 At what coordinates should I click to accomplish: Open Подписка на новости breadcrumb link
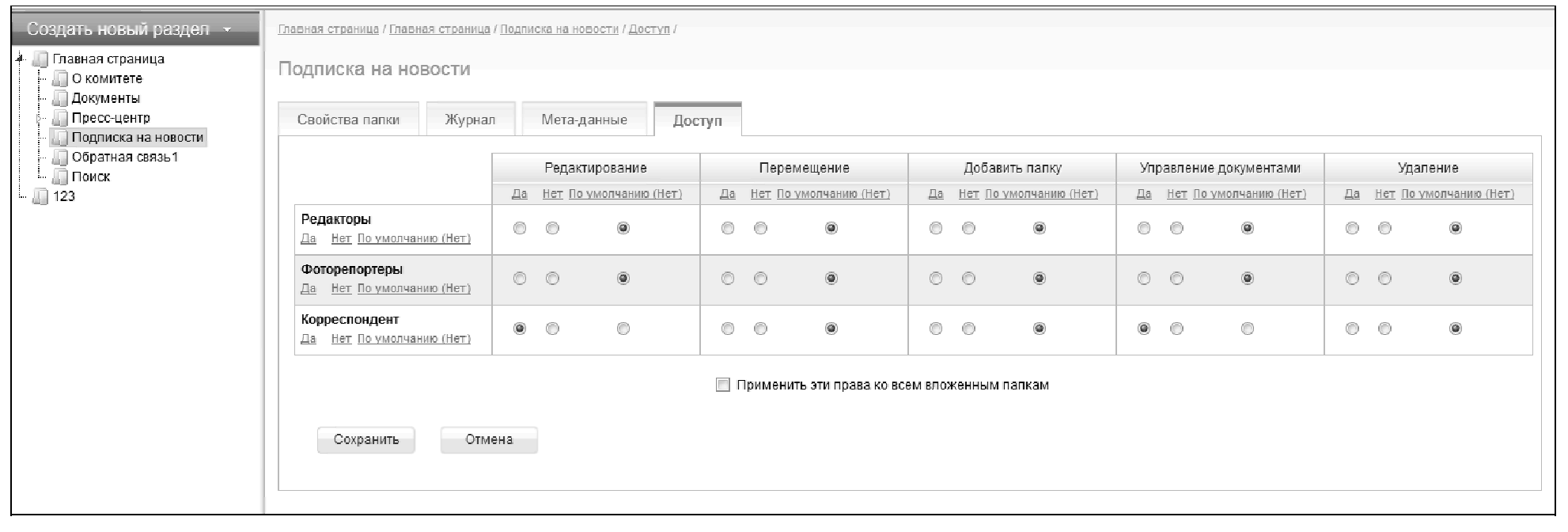click(x=559, y=29)
